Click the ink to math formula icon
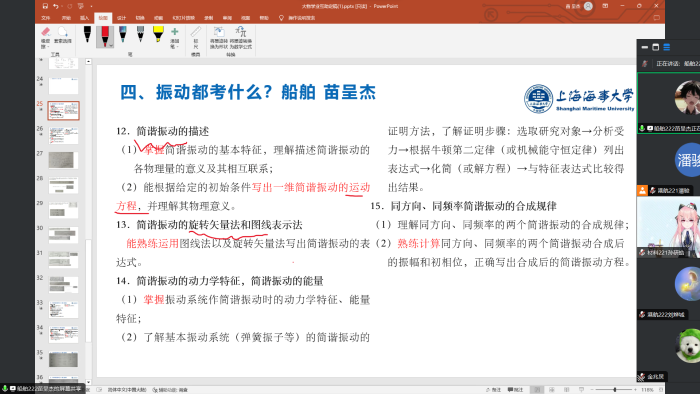This screenshot has width=700, height=394. pyautogui.click(x=241, y=37)
